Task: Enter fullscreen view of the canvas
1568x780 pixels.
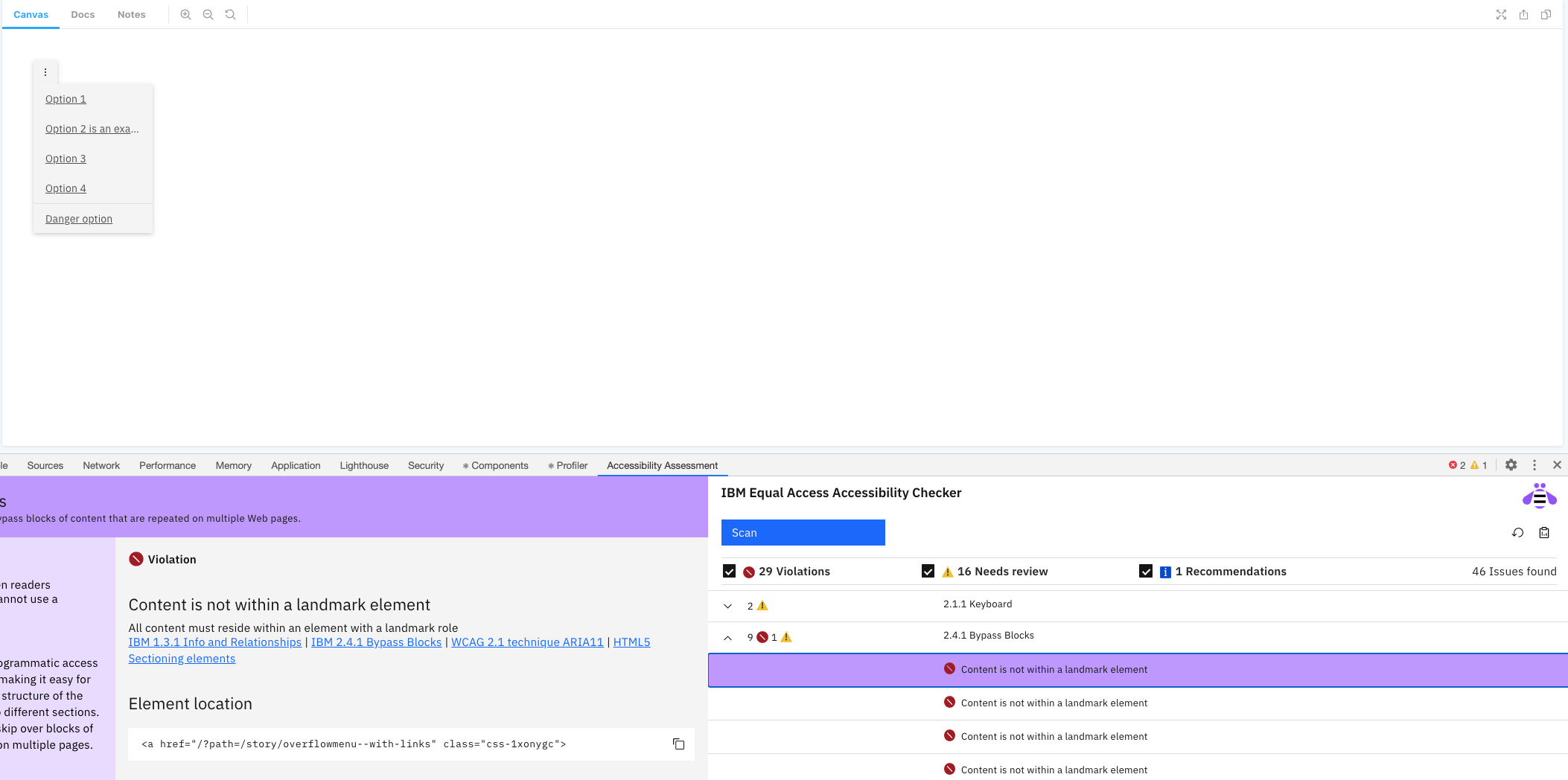Action: click(x=1501, y=14)
